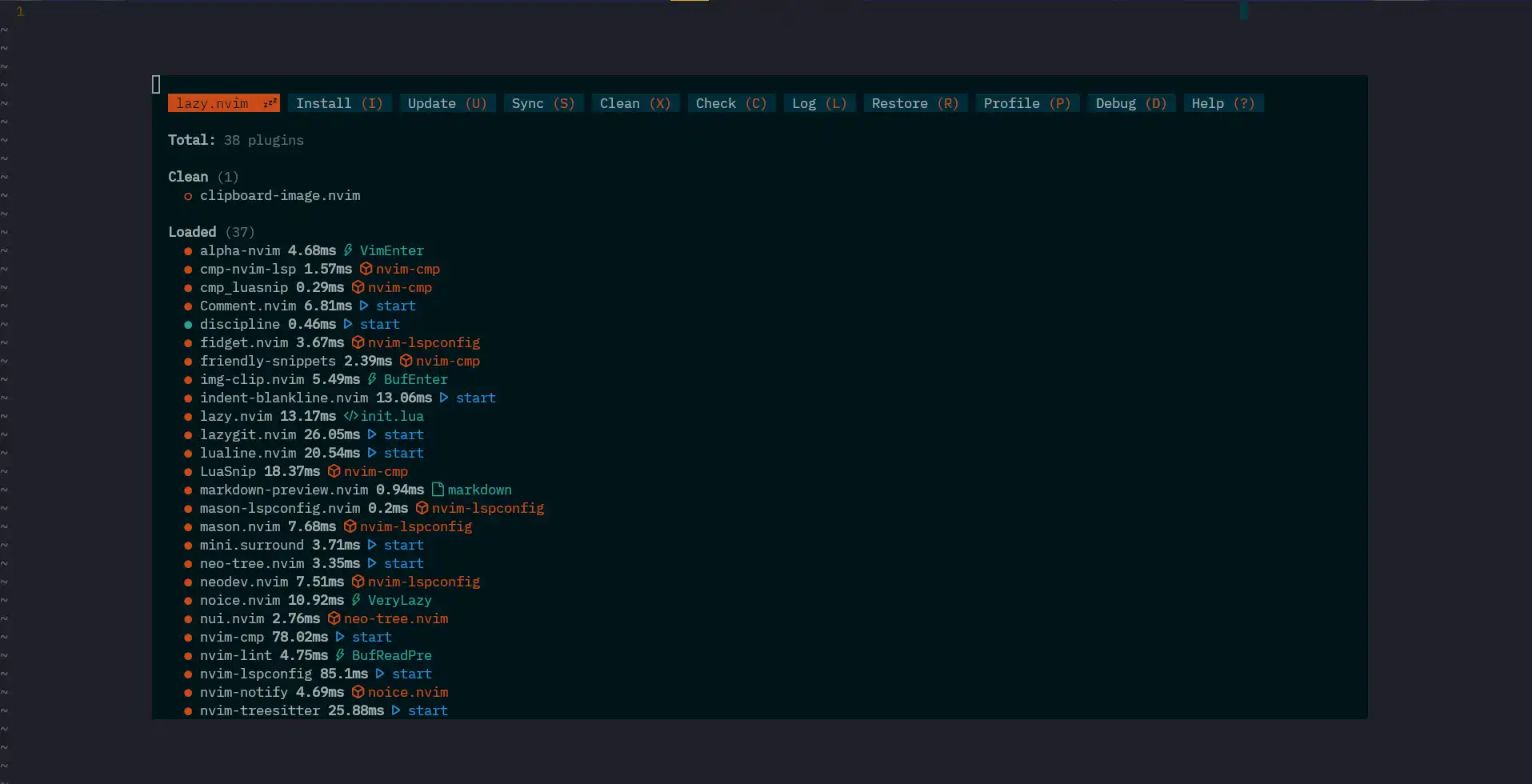Click the start link beside lazygit.nvim
The image size is (1532, 784).
404,434
